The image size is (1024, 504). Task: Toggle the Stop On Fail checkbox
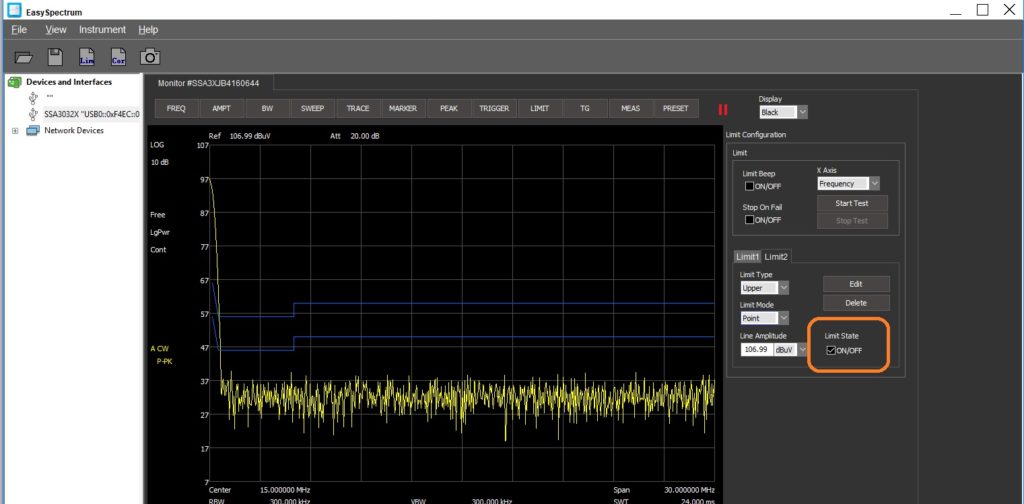coord(750,220)
